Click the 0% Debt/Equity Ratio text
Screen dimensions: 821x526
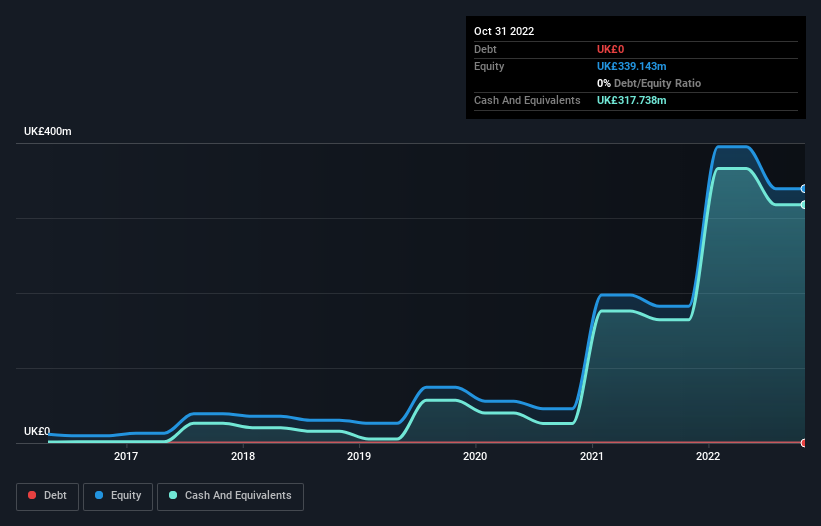tap(649, 83)
